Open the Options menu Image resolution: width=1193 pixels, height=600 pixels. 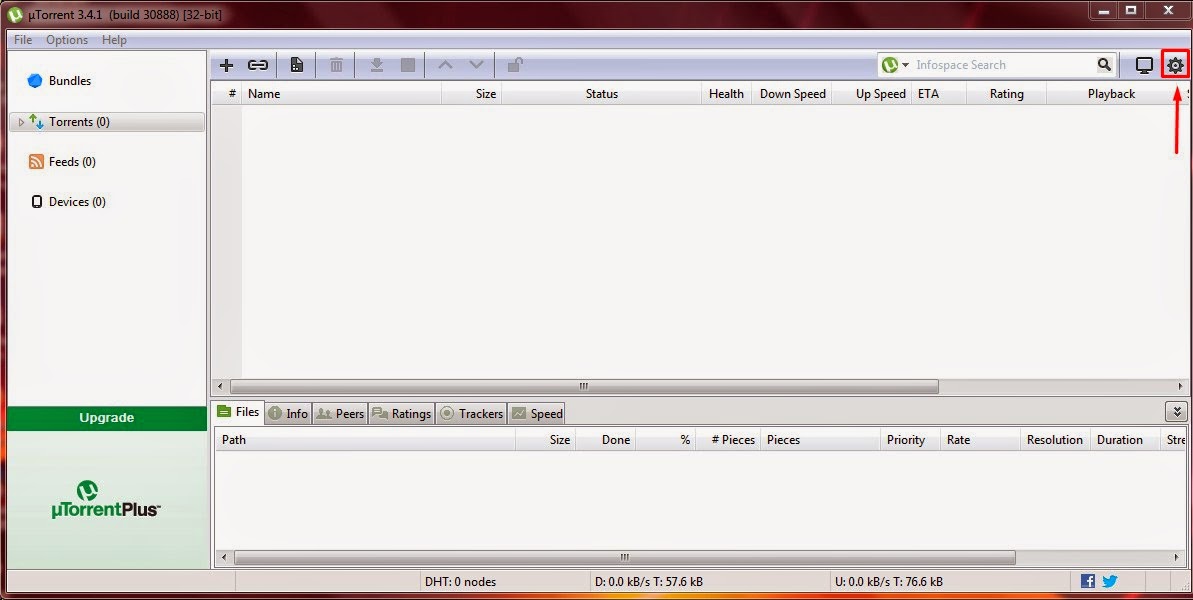67,40
